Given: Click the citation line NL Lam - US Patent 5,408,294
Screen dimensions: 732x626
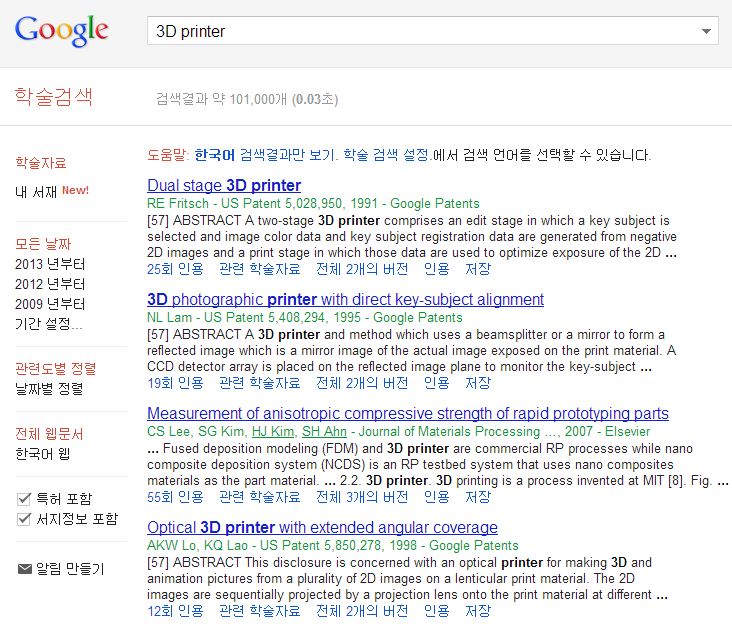Looking at the screenshot, I should click(x=305, y=317).
